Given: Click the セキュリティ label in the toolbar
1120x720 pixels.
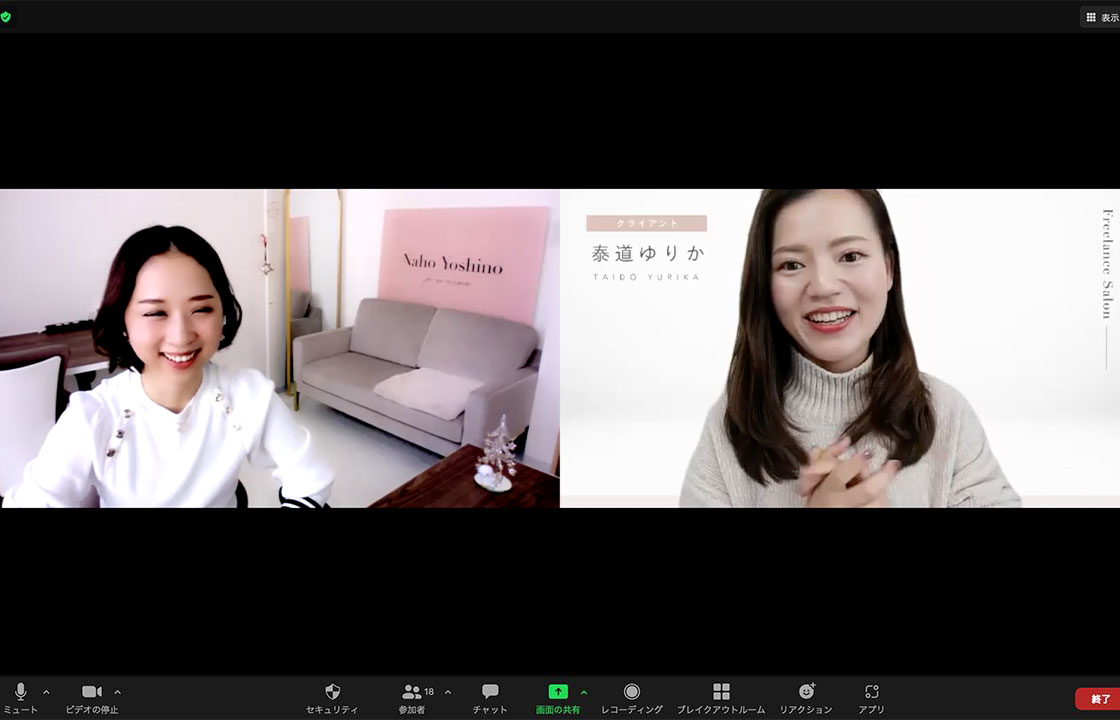Looking at the screenshot, I should pos(332,710).
